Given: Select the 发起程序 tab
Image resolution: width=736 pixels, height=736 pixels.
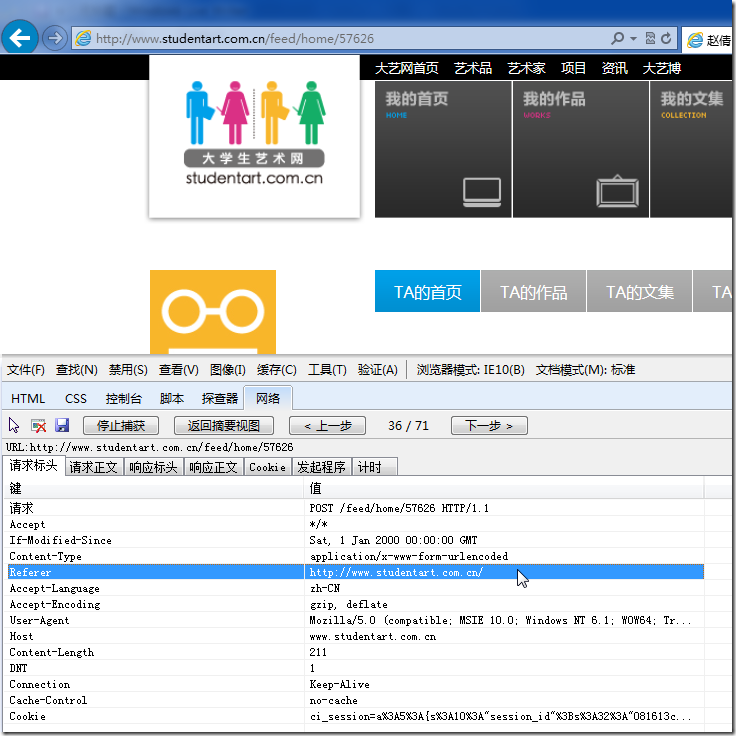Looking at the screenshot, I should point(322,467).
